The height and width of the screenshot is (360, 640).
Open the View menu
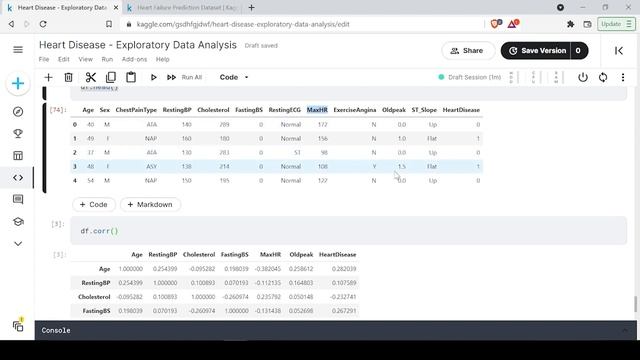(x=85, y=59)
